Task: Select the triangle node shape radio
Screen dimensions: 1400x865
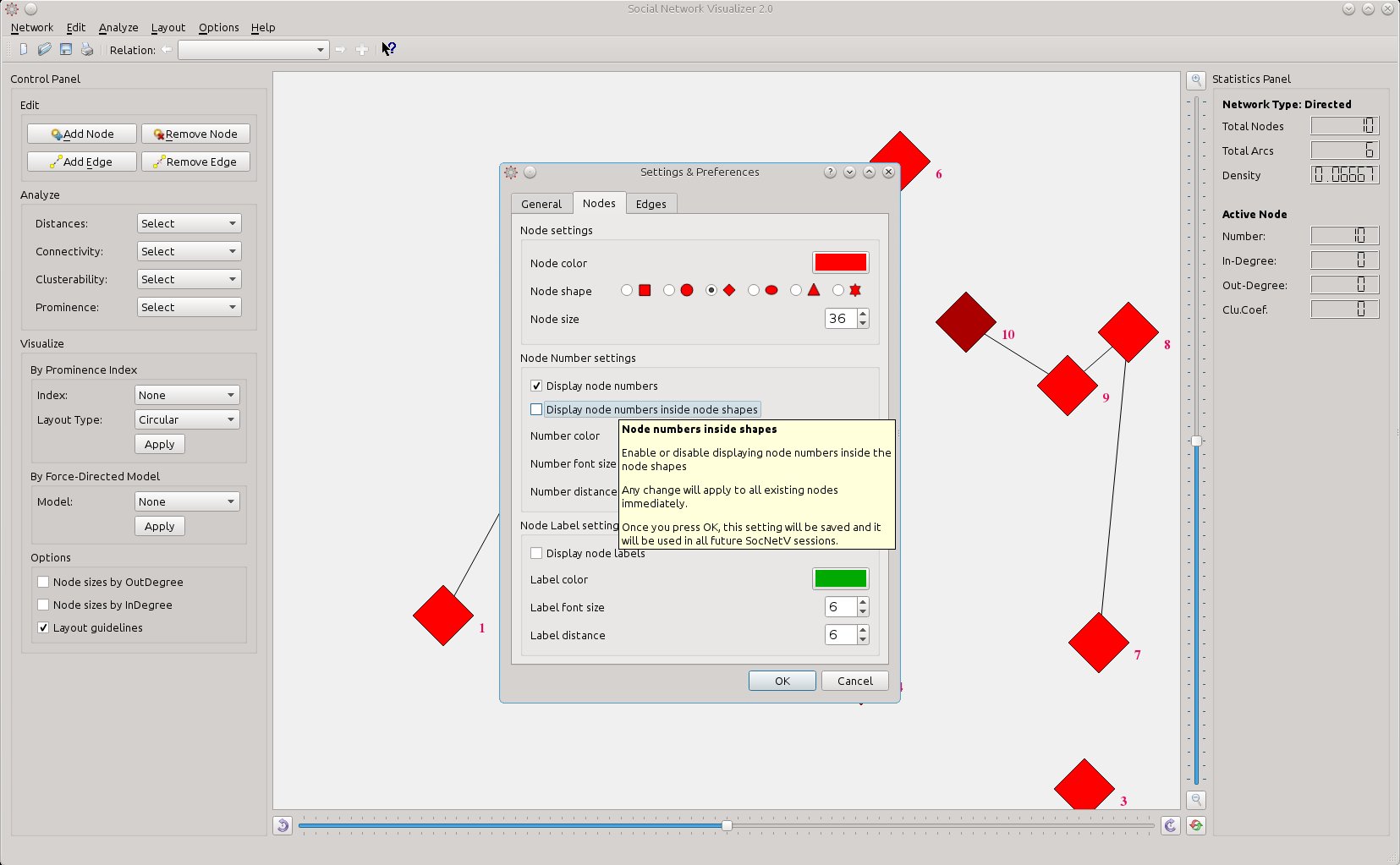Action: (x=796, y=290)
